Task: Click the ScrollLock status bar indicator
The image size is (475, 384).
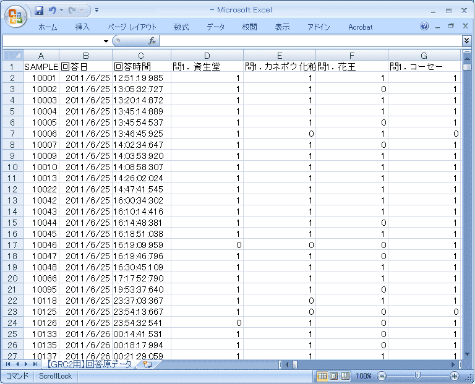Action: pos(55,376)
